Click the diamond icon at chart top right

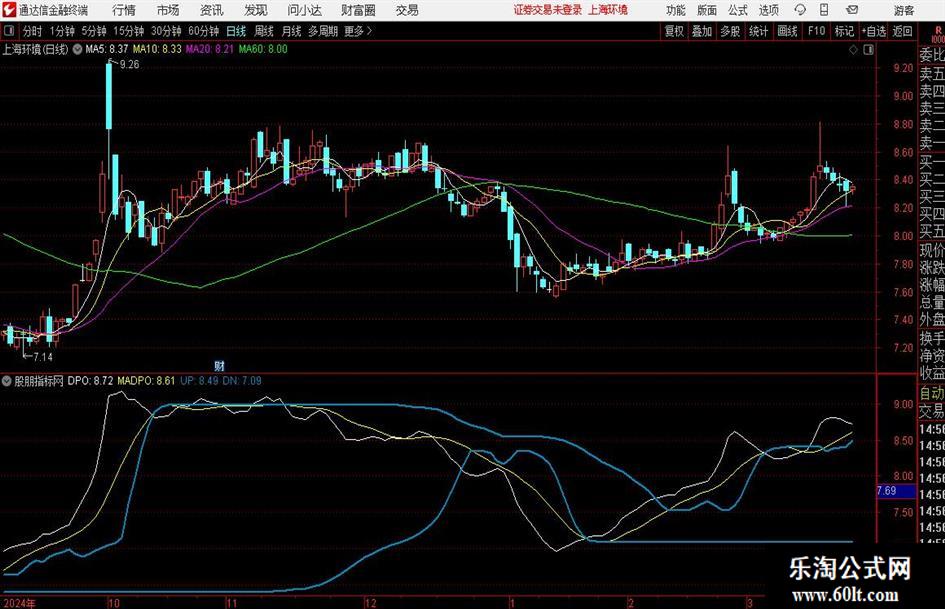(x=853, y=50)
